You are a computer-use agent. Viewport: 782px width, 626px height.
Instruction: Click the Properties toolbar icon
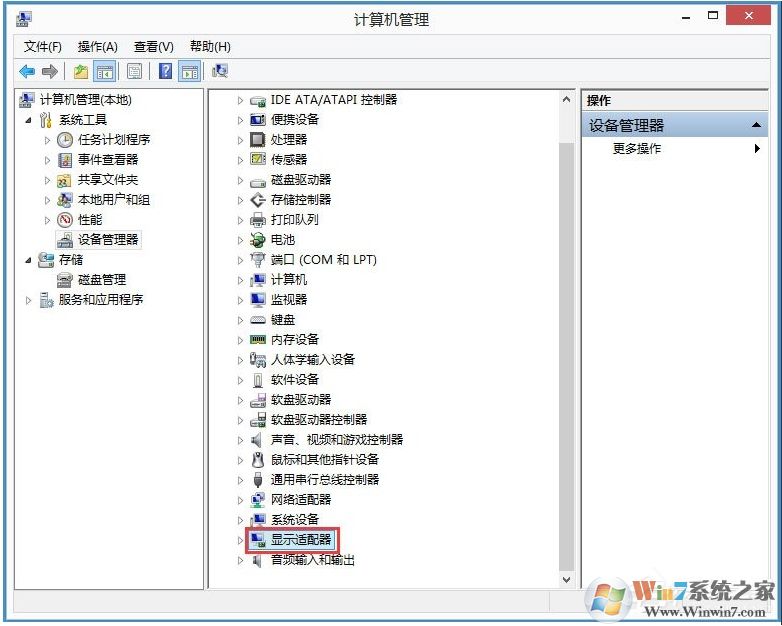(134, 72)
